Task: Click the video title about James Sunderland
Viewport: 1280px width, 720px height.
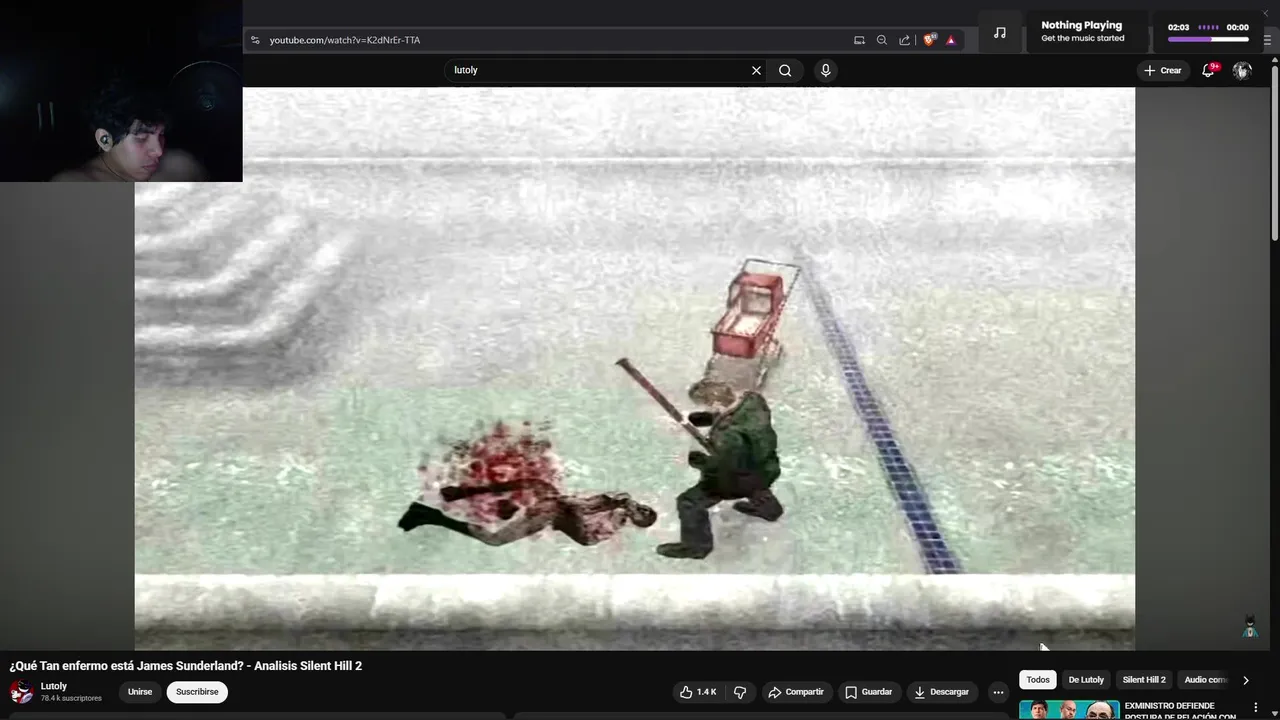Action: coord(186,666)
